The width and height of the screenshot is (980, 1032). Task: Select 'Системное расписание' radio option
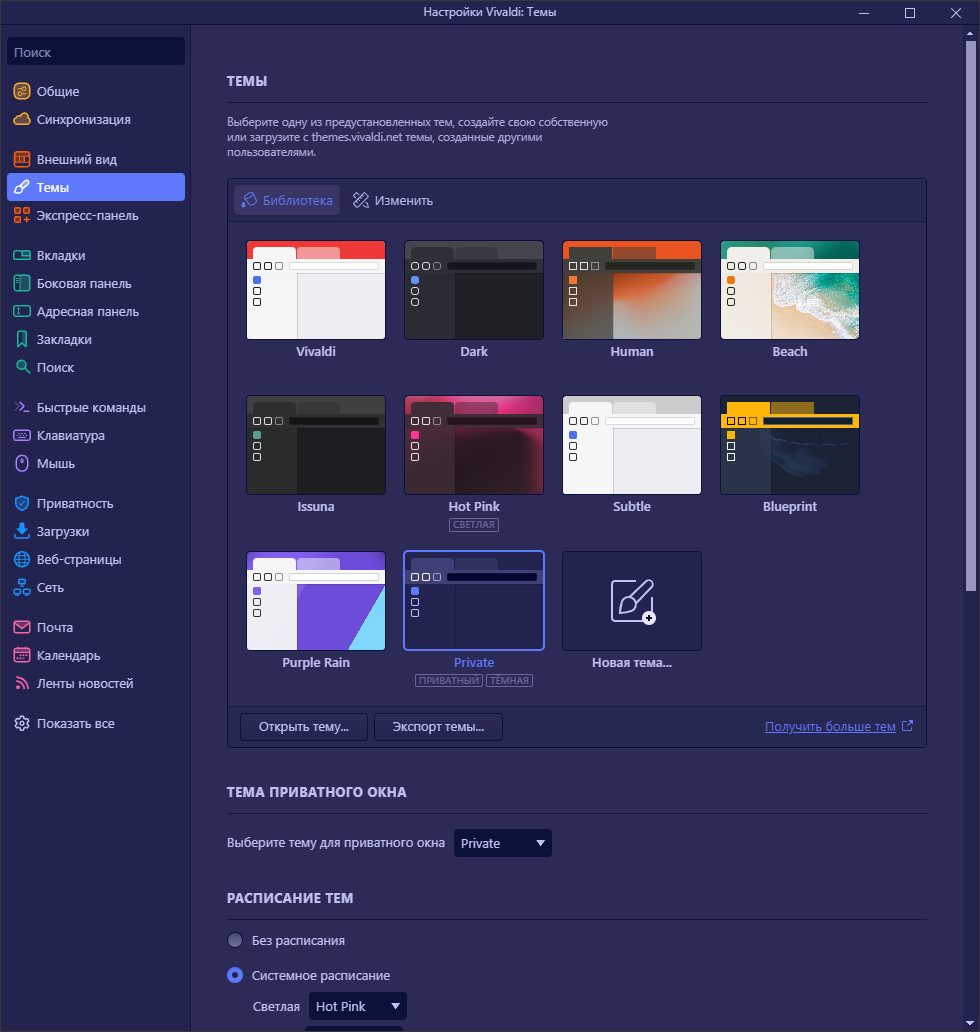pos(235,975)
